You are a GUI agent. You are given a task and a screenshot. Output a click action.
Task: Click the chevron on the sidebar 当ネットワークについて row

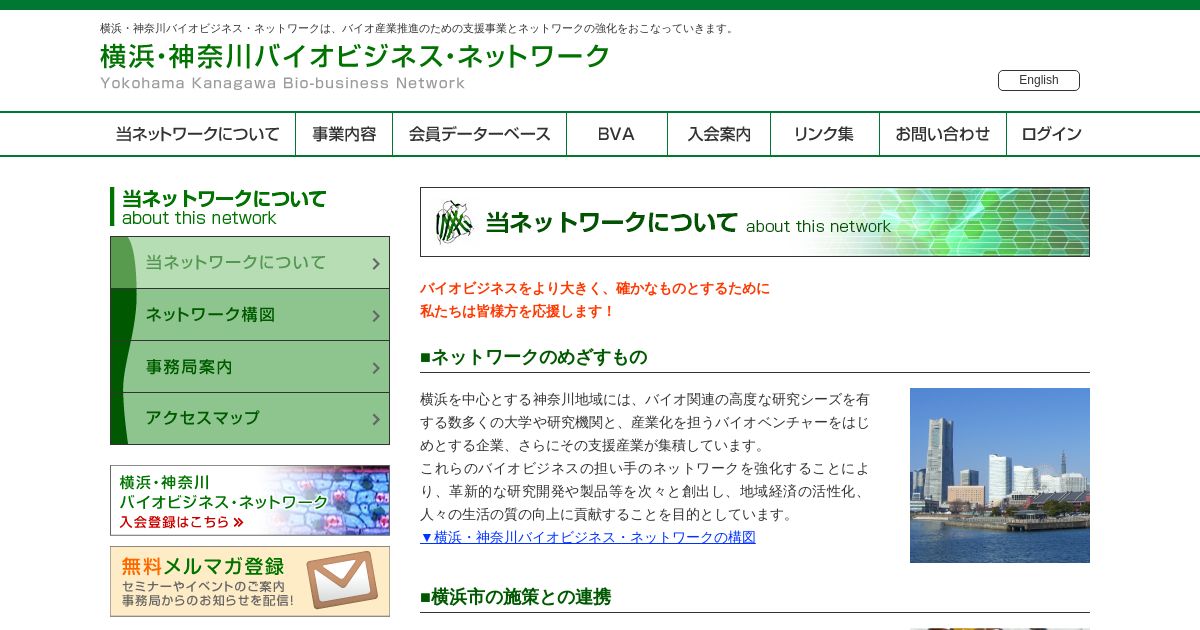pos(376,264)
